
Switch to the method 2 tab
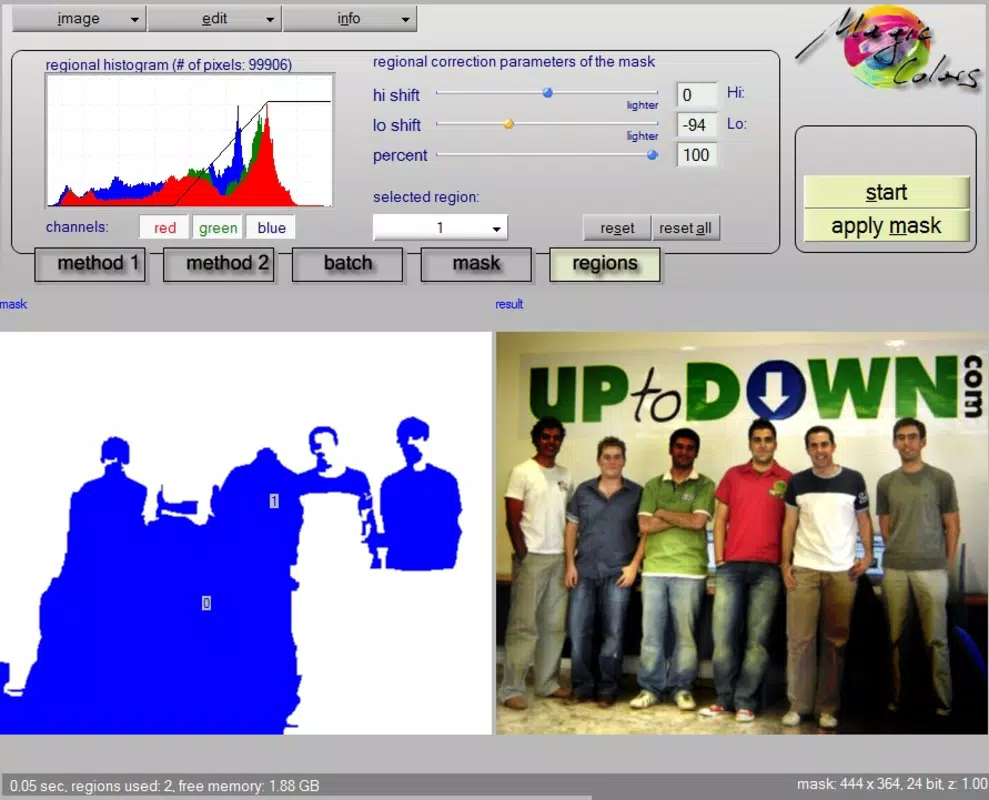pyautogui.click(x=219, y=264)
